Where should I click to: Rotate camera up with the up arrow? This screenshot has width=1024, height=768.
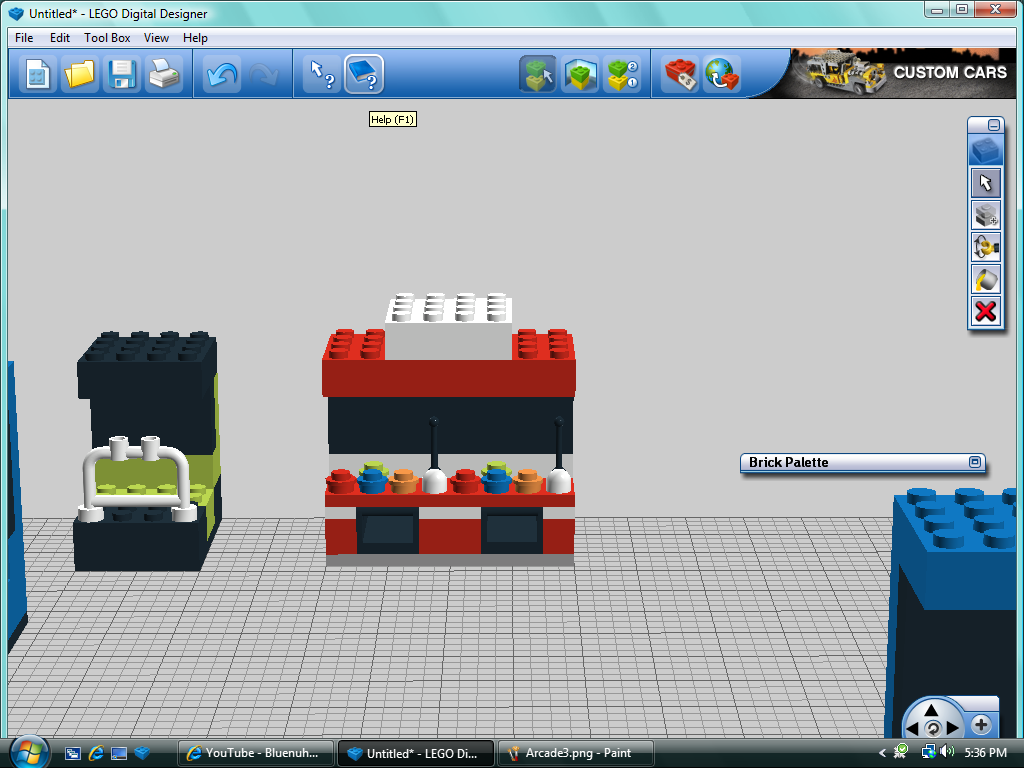[x=932, y=710]
